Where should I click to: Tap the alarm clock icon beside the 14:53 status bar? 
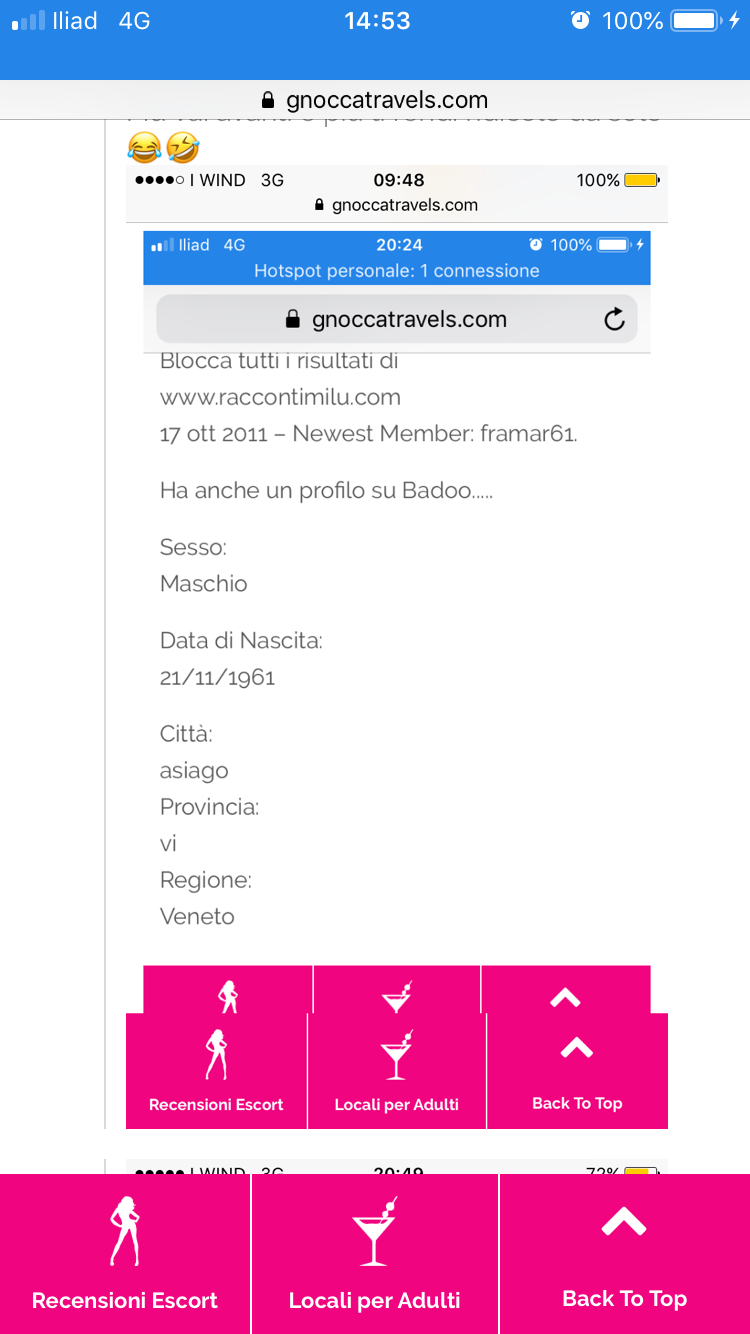pyautogui.click(x=580, y=20)
